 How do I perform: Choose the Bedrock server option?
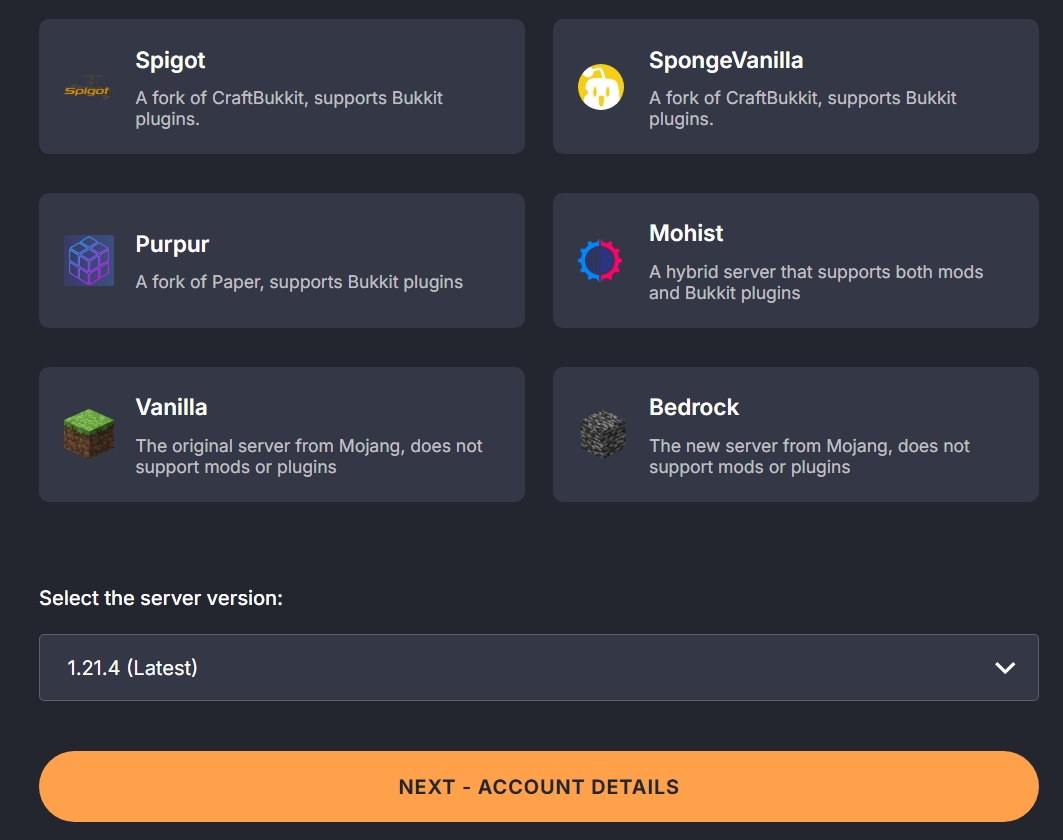[795, 433]
